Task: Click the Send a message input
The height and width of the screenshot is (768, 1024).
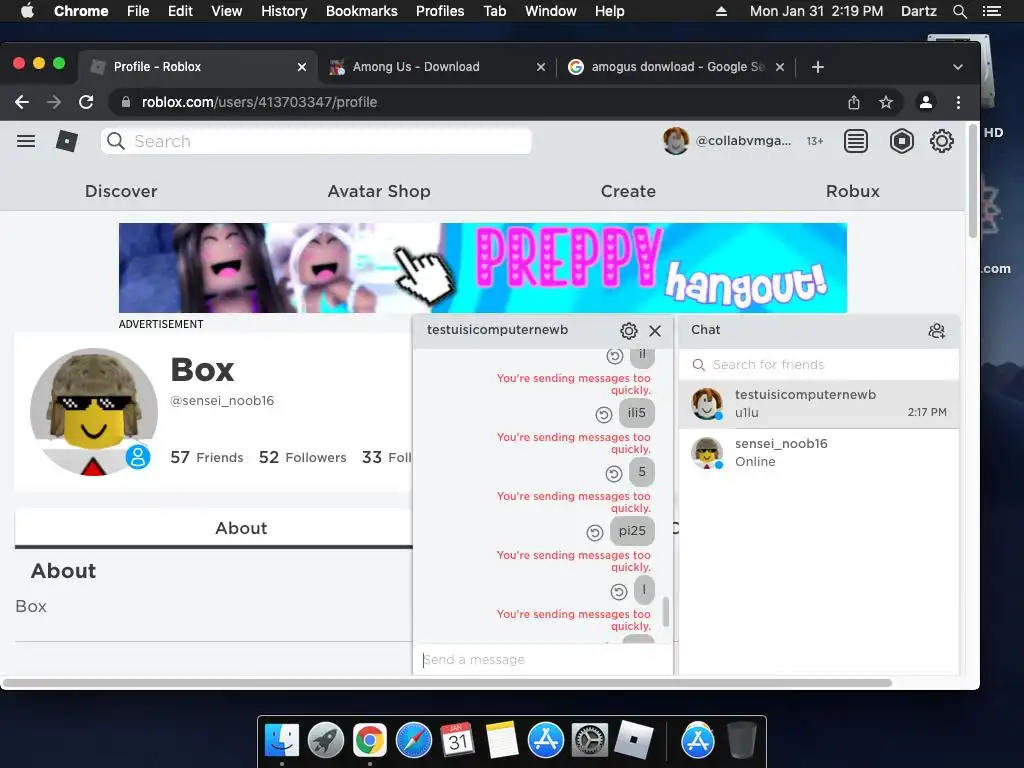Action: tap(543, 660)
